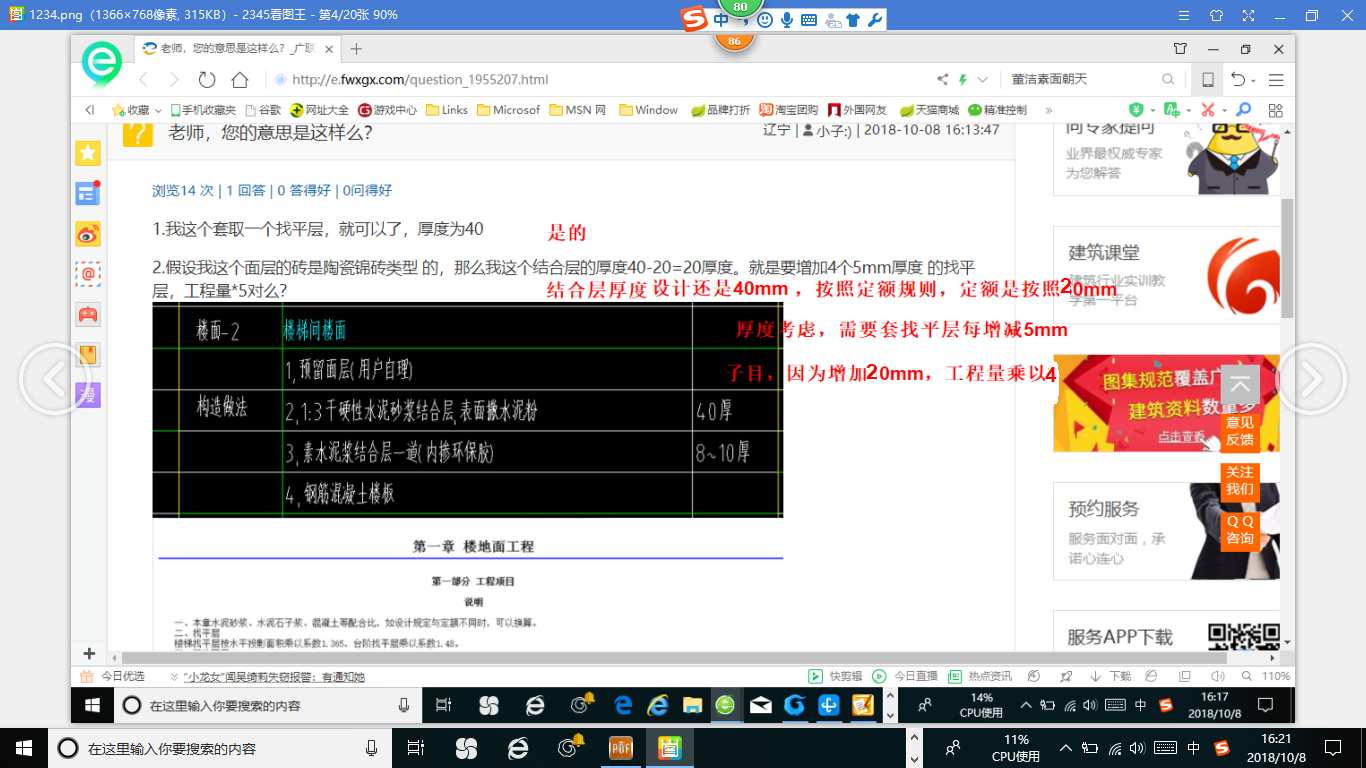Click the page horizontal scrollbar

click(x=675, y=657)
